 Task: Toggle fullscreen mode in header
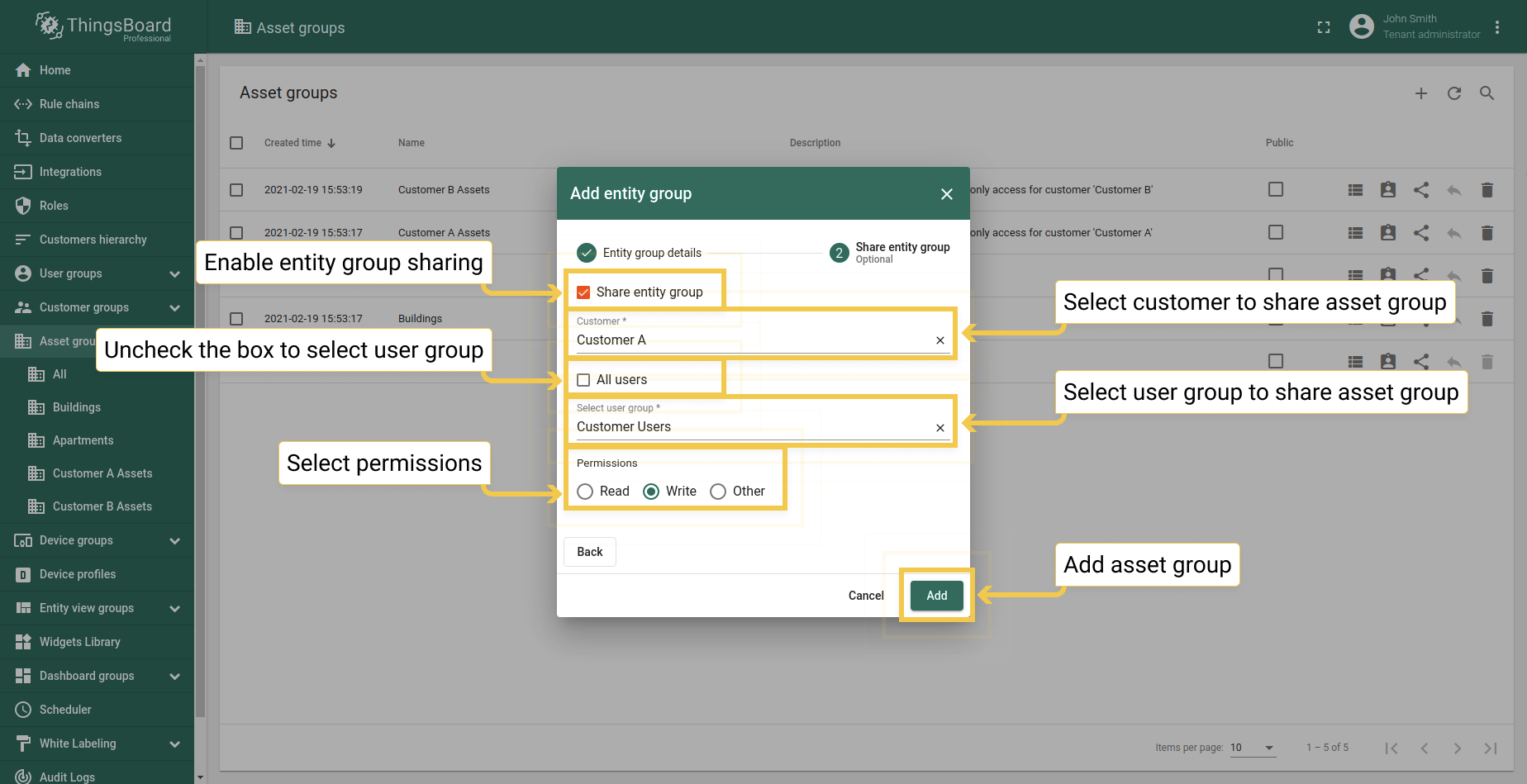[1324, 27]
